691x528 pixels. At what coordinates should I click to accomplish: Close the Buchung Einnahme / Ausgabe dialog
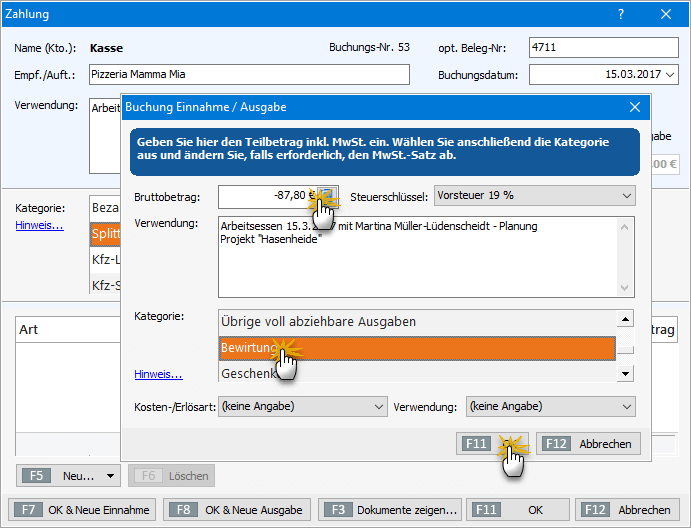(634, 107)
